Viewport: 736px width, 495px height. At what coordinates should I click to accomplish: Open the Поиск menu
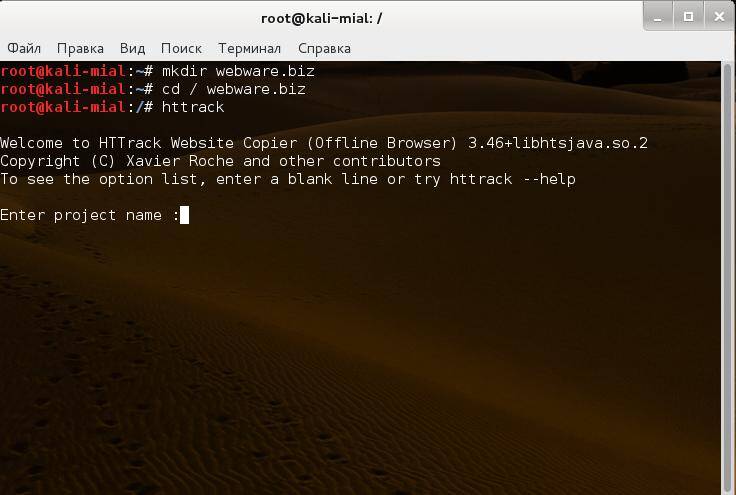[x=181, y=48]
